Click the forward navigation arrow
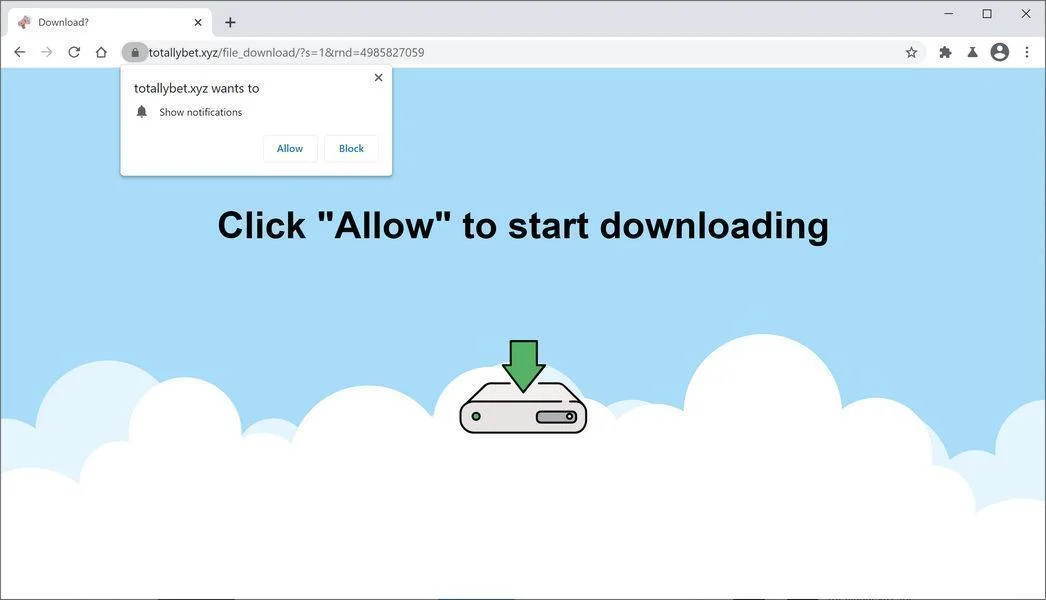1046x600 pixels. 47,52
